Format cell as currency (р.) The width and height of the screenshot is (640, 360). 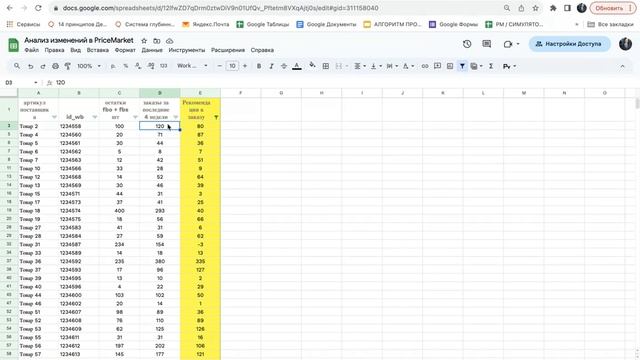[x=113, y=66]
